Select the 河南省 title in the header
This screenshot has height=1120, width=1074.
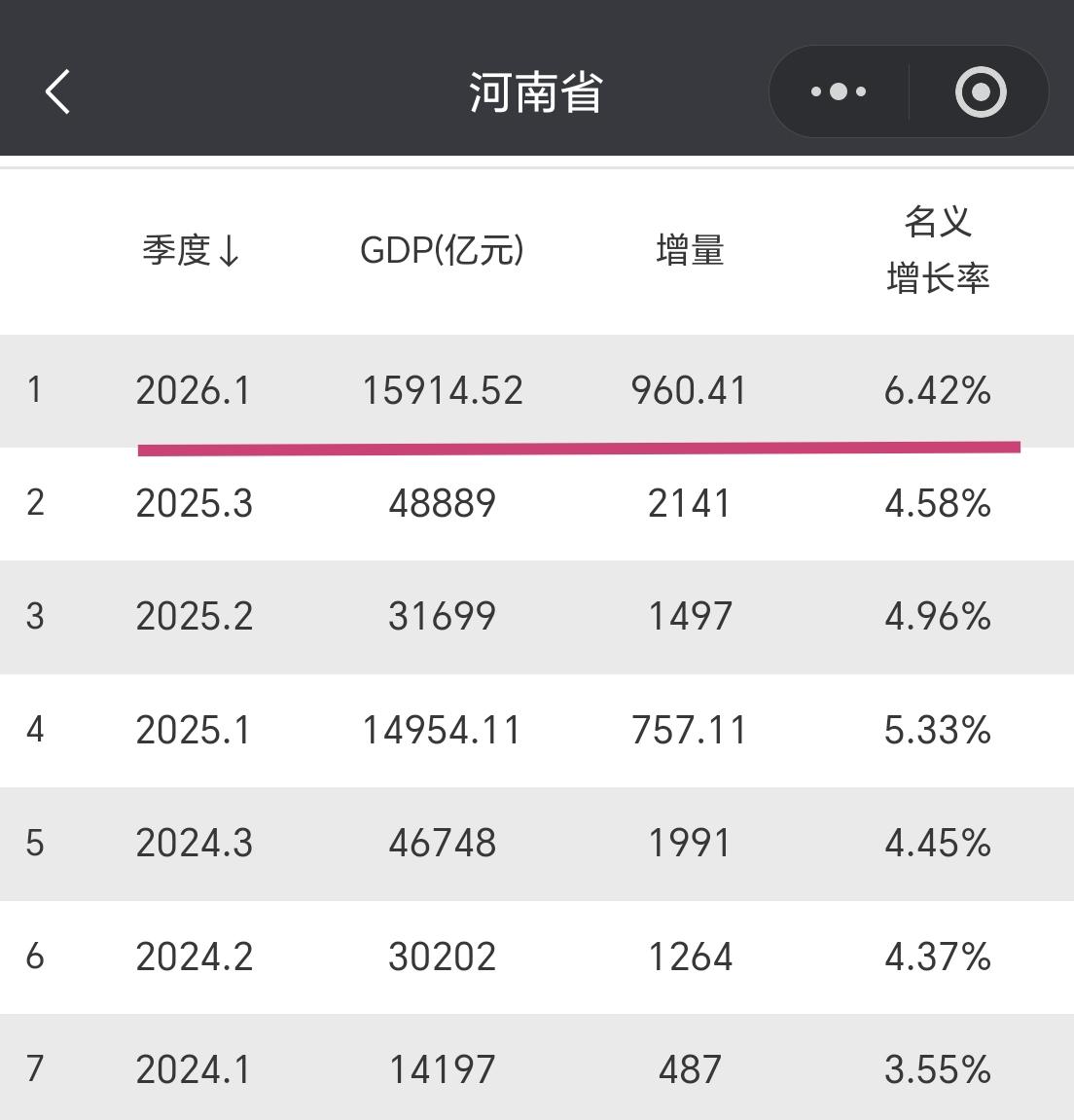click(x=536, y=91)
